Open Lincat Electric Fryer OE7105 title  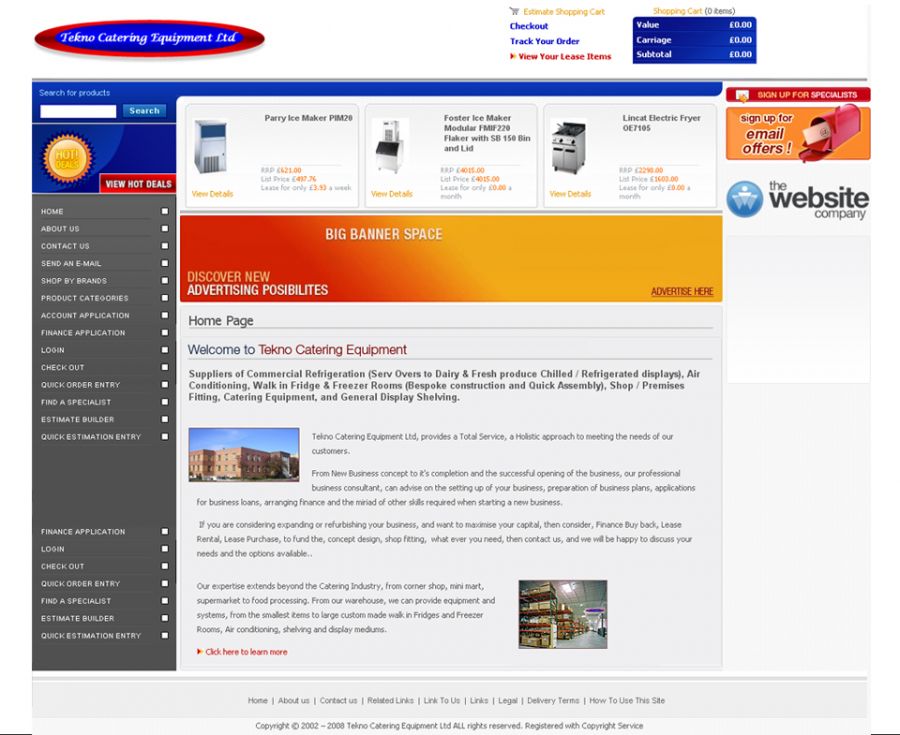[x=661, y=123]
